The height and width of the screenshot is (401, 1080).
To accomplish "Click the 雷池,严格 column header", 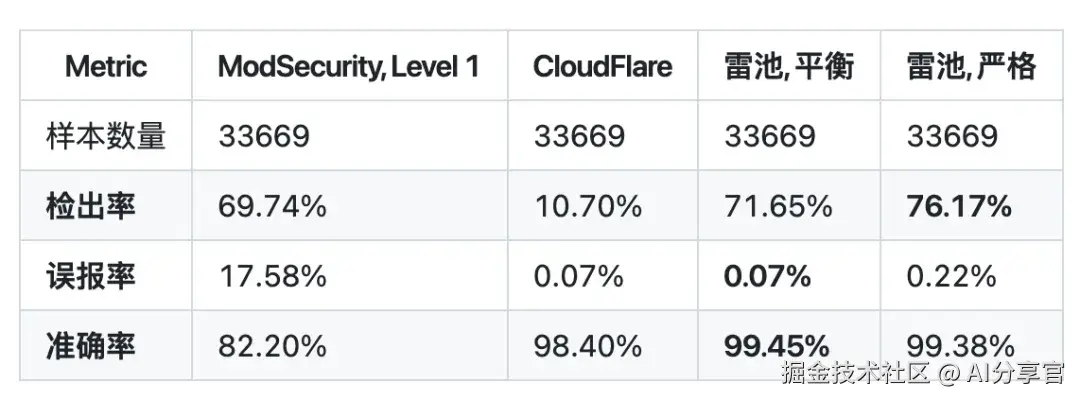I will click(x=971, y=67).
